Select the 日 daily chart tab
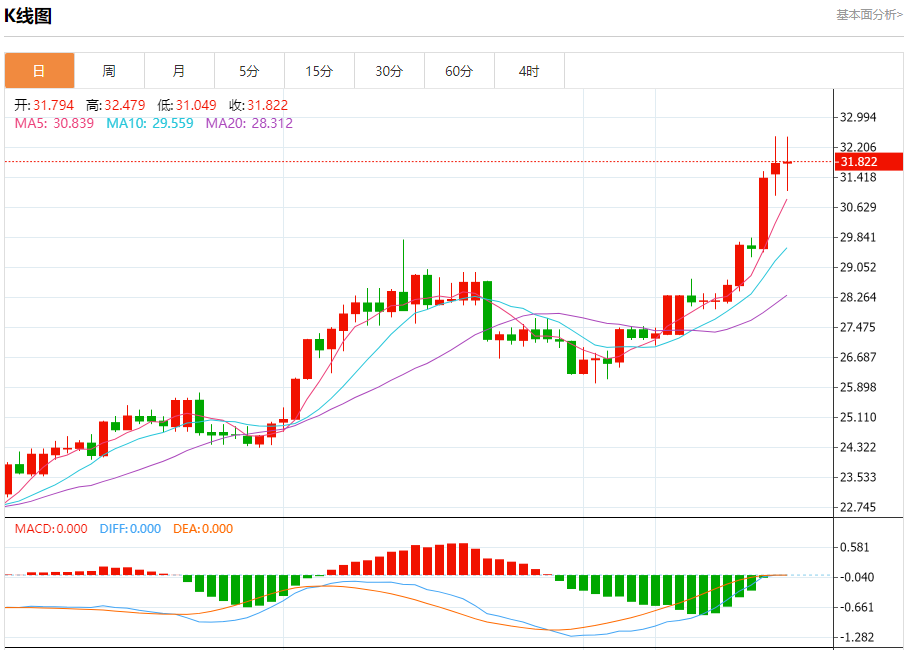909x650 pixels. [39, 71]
